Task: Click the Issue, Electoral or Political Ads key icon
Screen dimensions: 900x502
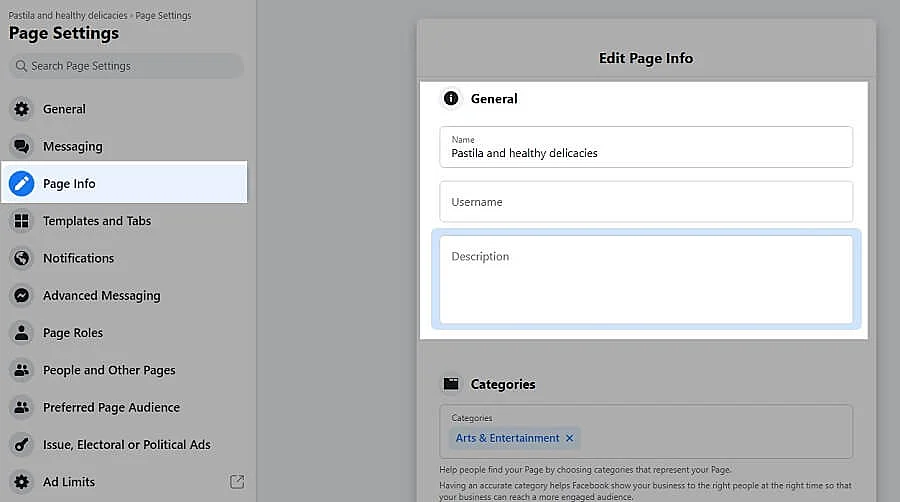Action: click(x=22, y=445)
